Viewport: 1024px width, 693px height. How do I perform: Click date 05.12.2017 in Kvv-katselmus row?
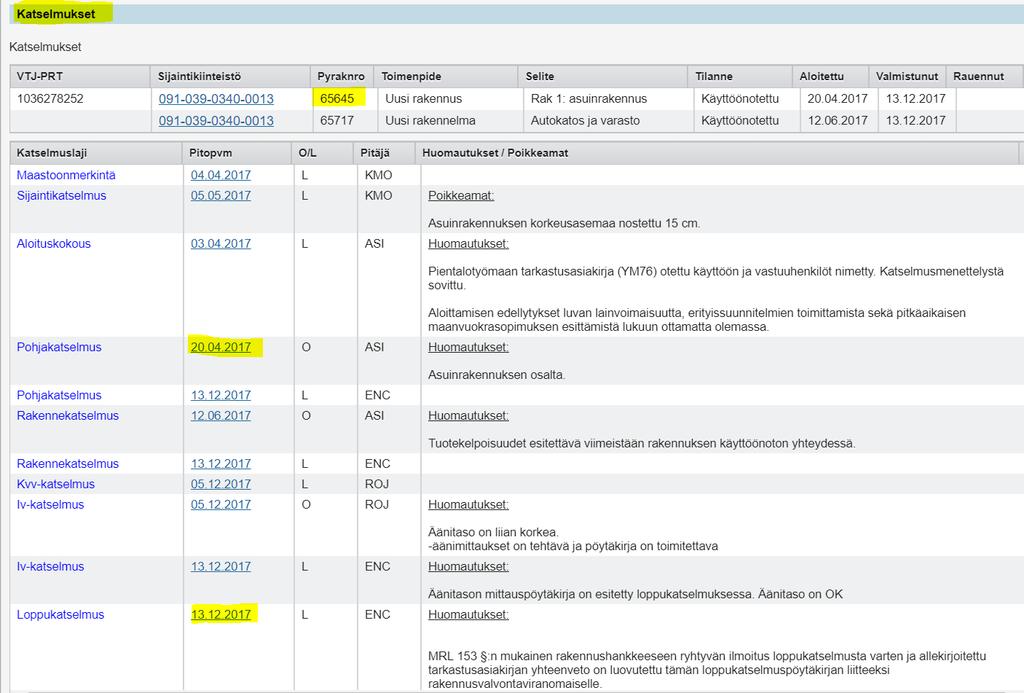pyautogui.click(x=221, y=484)
